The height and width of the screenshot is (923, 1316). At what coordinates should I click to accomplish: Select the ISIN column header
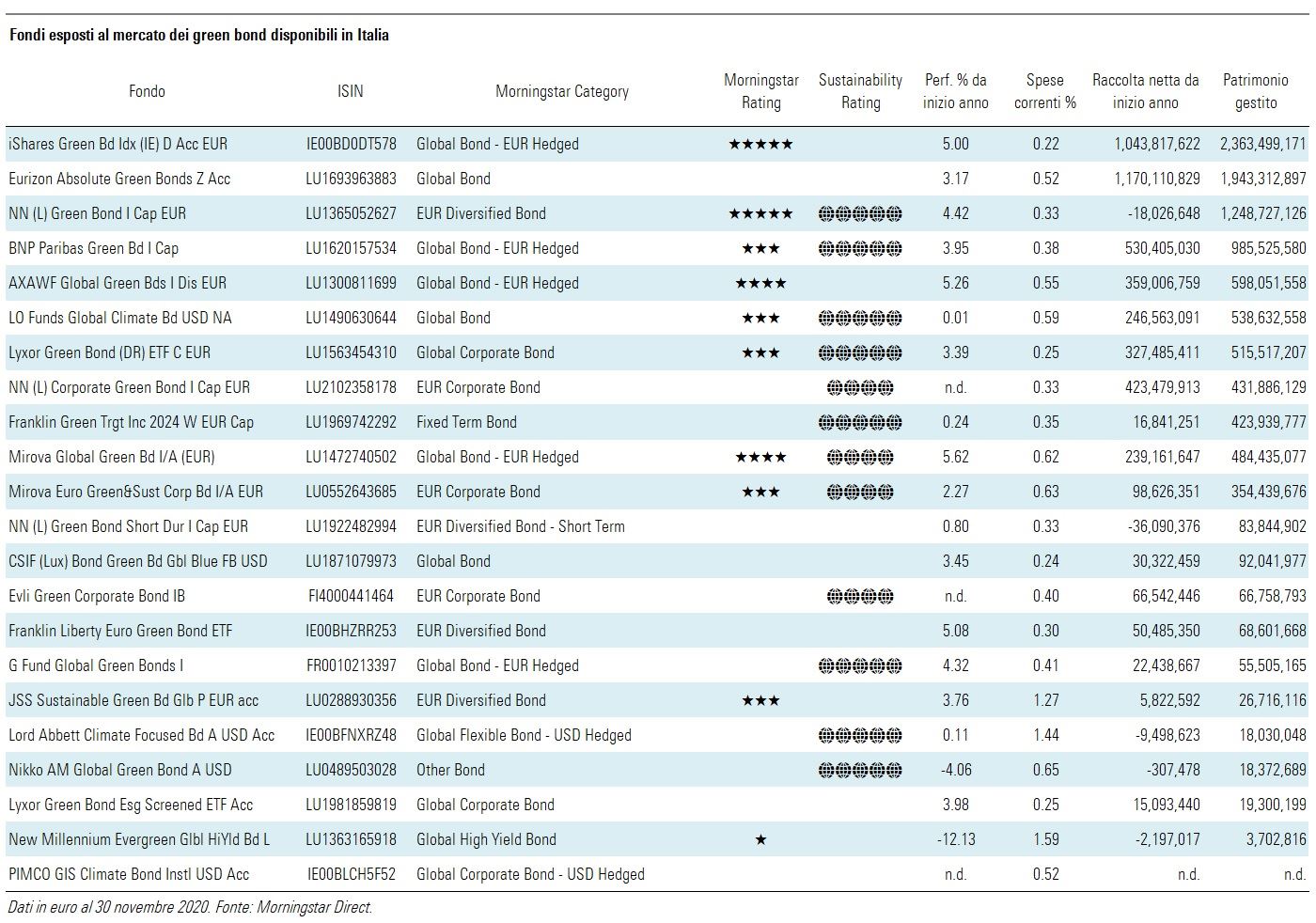[350, 91]
